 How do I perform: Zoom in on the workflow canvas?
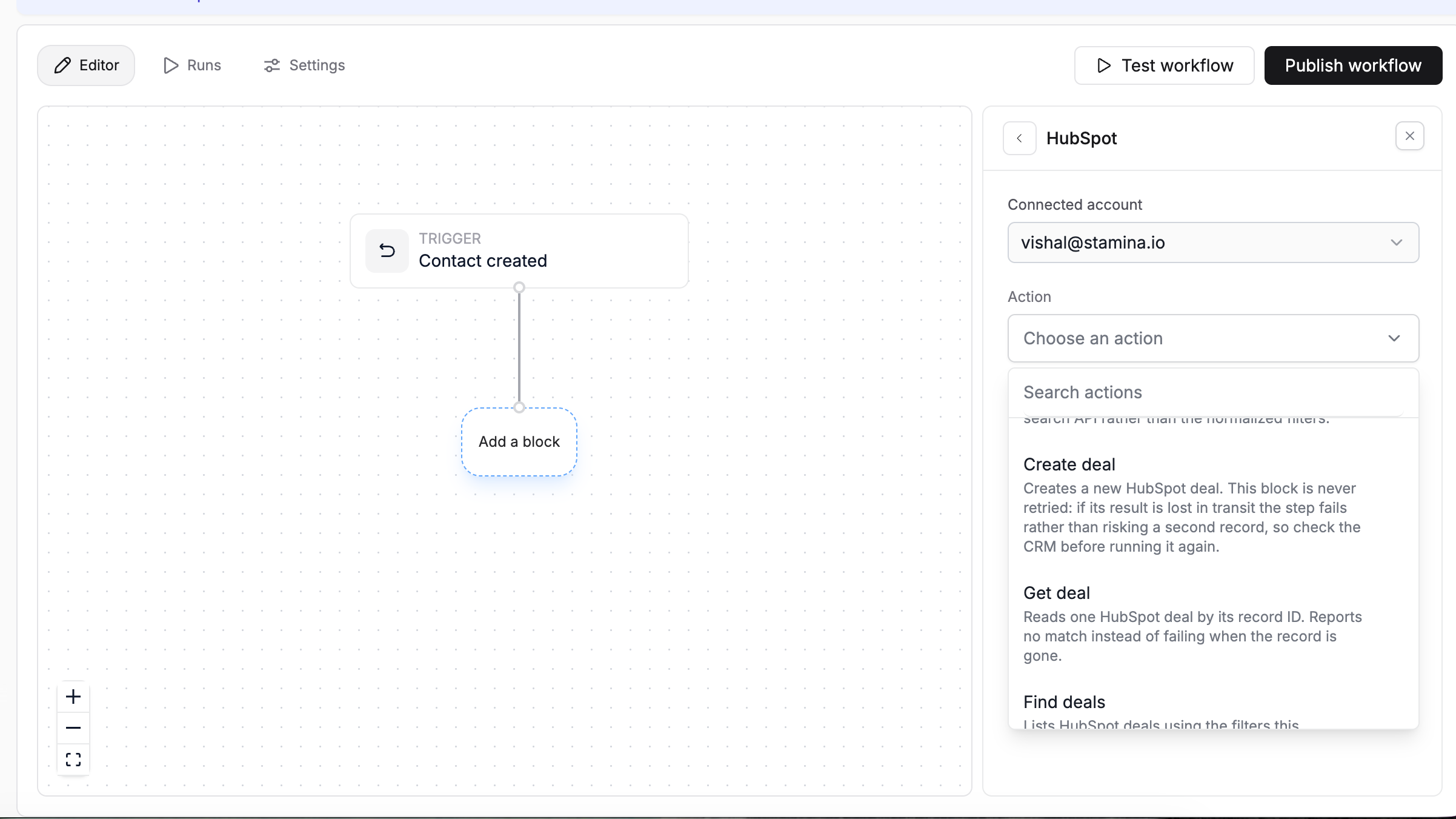click(73, 697)
